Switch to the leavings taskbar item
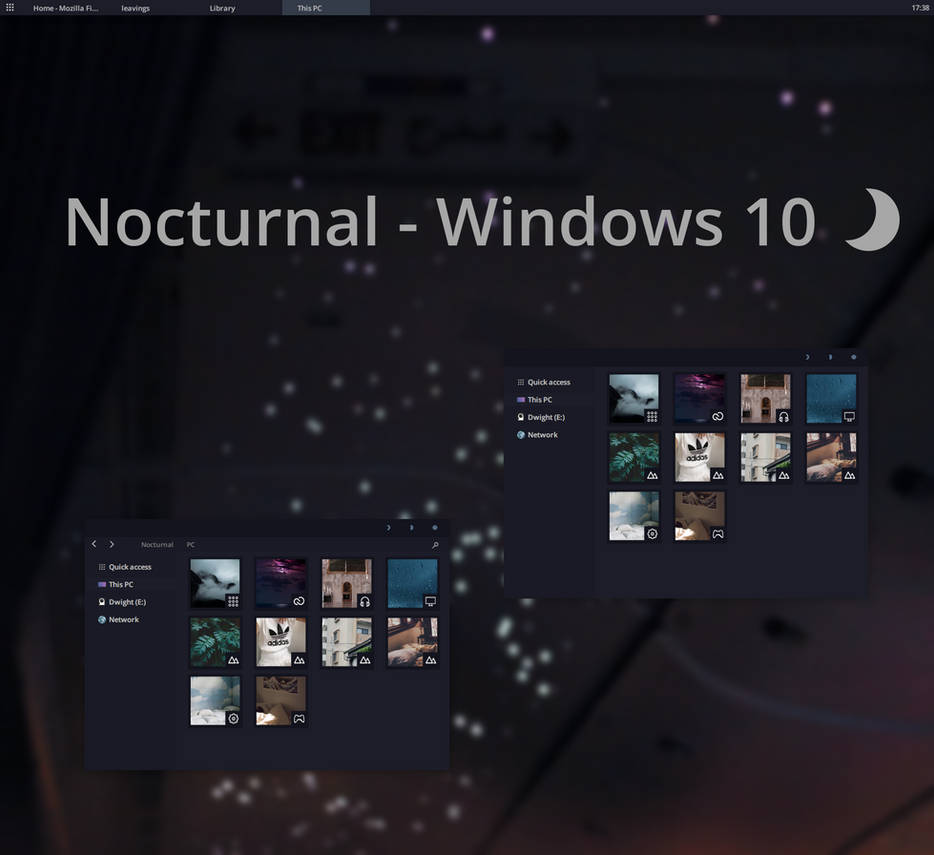 pyautogui.click(x=135, y=8)
